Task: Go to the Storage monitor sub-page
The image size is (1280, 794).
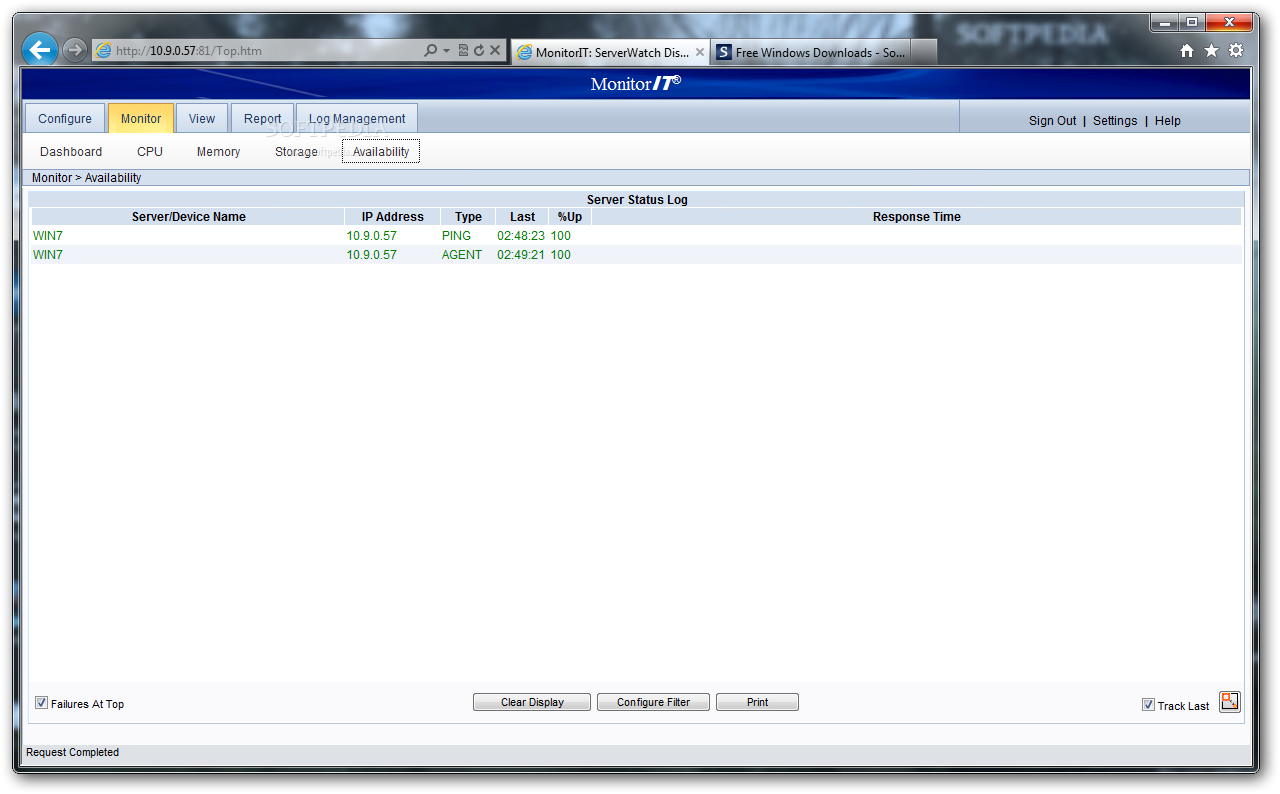Action: 296,152
